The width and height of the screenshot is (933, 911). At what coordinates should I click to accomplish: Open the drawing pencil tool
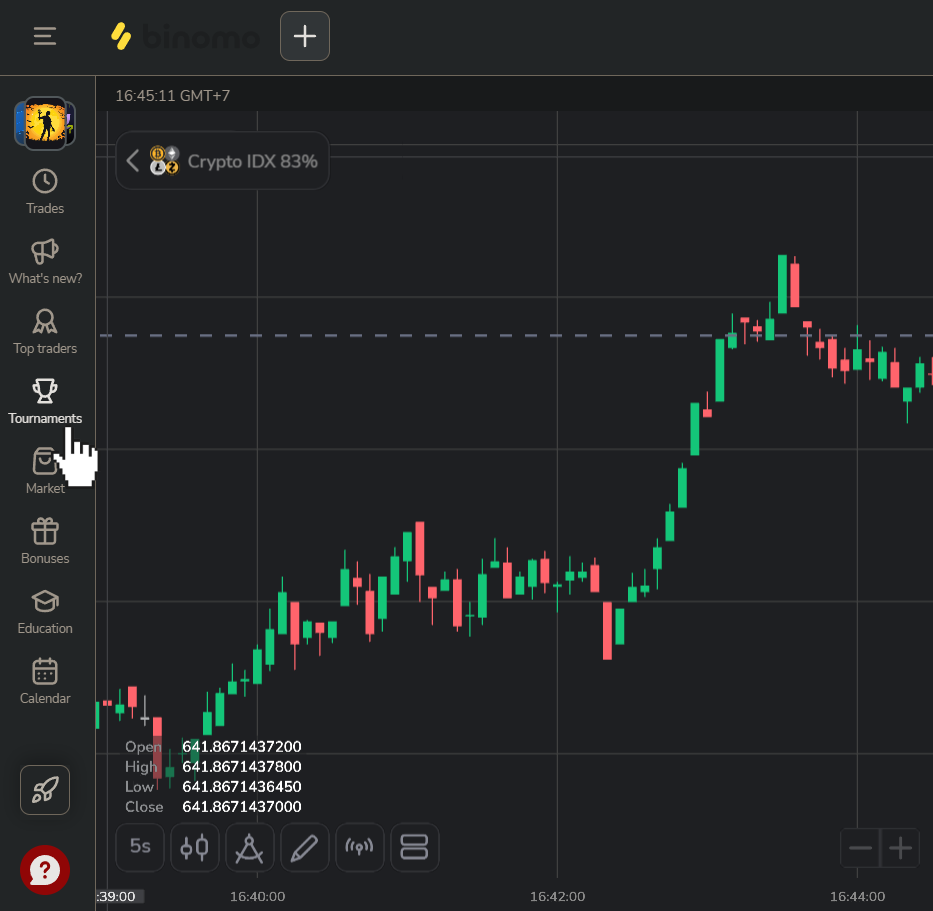click(305, 848)
